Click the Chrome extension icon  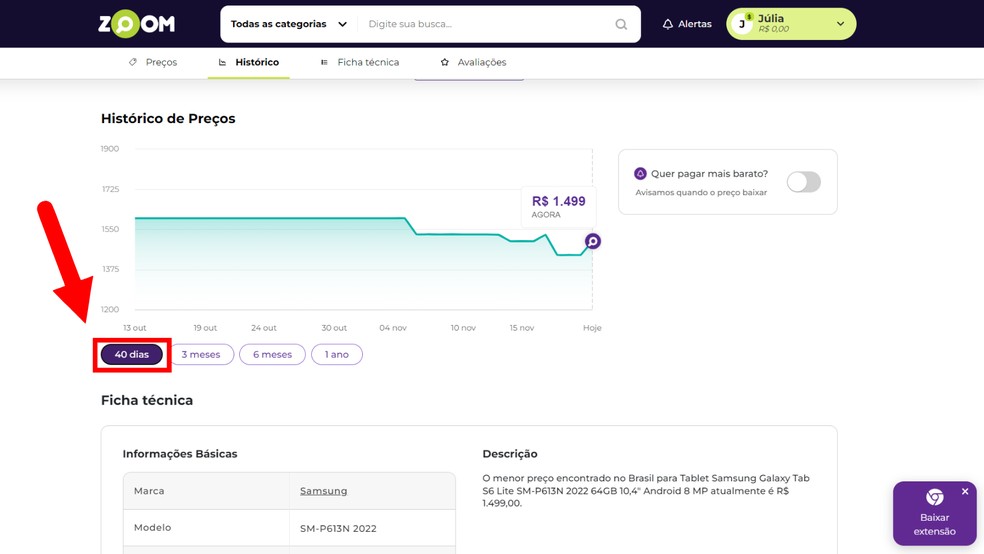click(934, 497)
